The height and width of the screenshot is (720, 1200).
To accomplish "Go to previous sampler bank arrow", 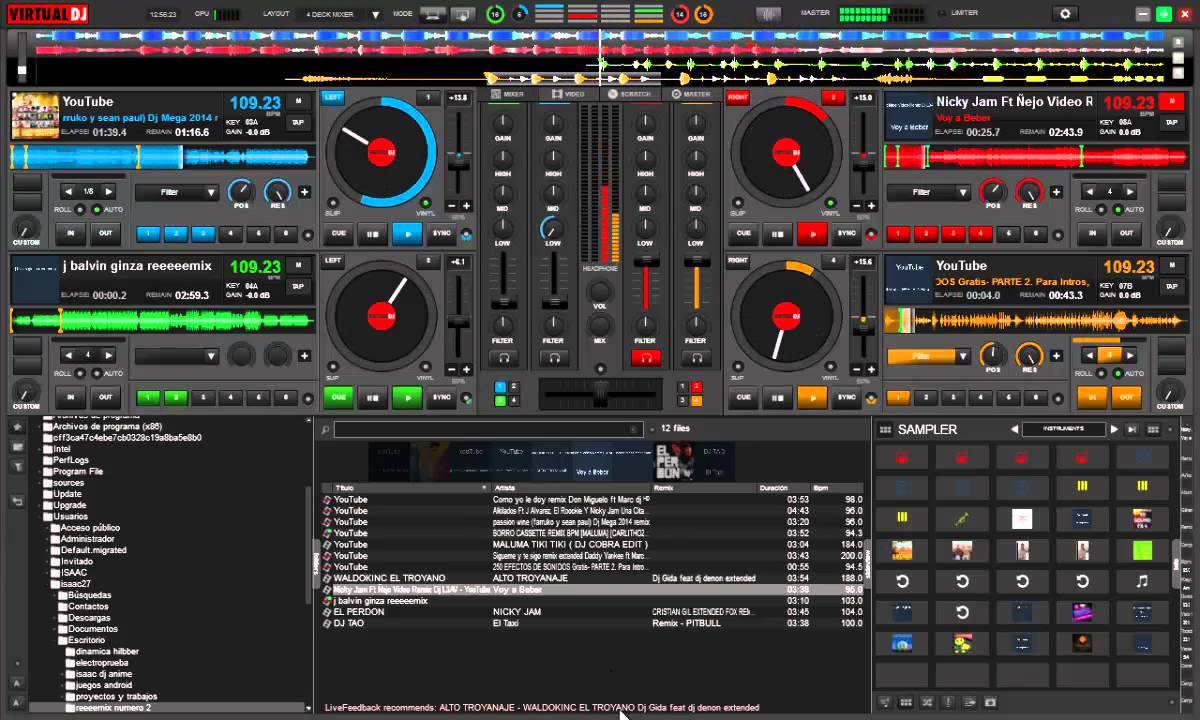I will click(1014, 429).
